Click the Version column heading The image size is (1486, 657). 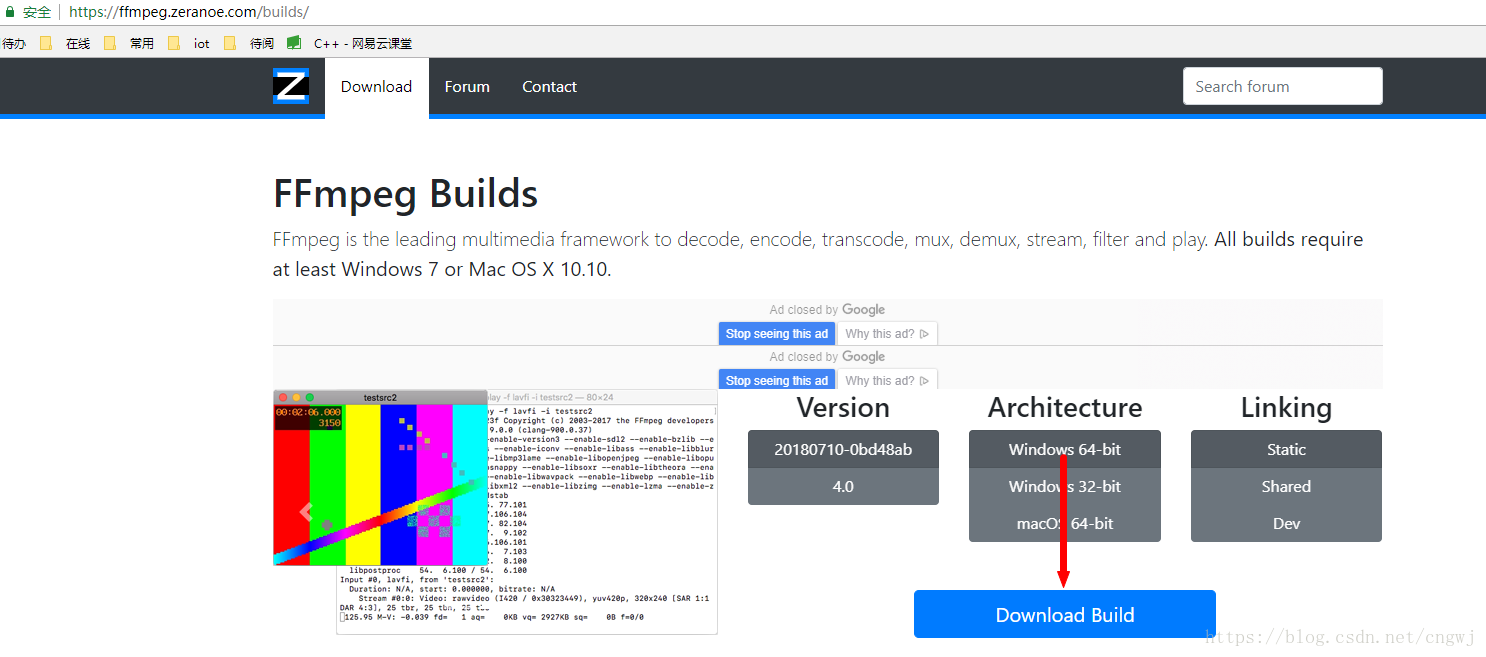click(x=843, y=408)
